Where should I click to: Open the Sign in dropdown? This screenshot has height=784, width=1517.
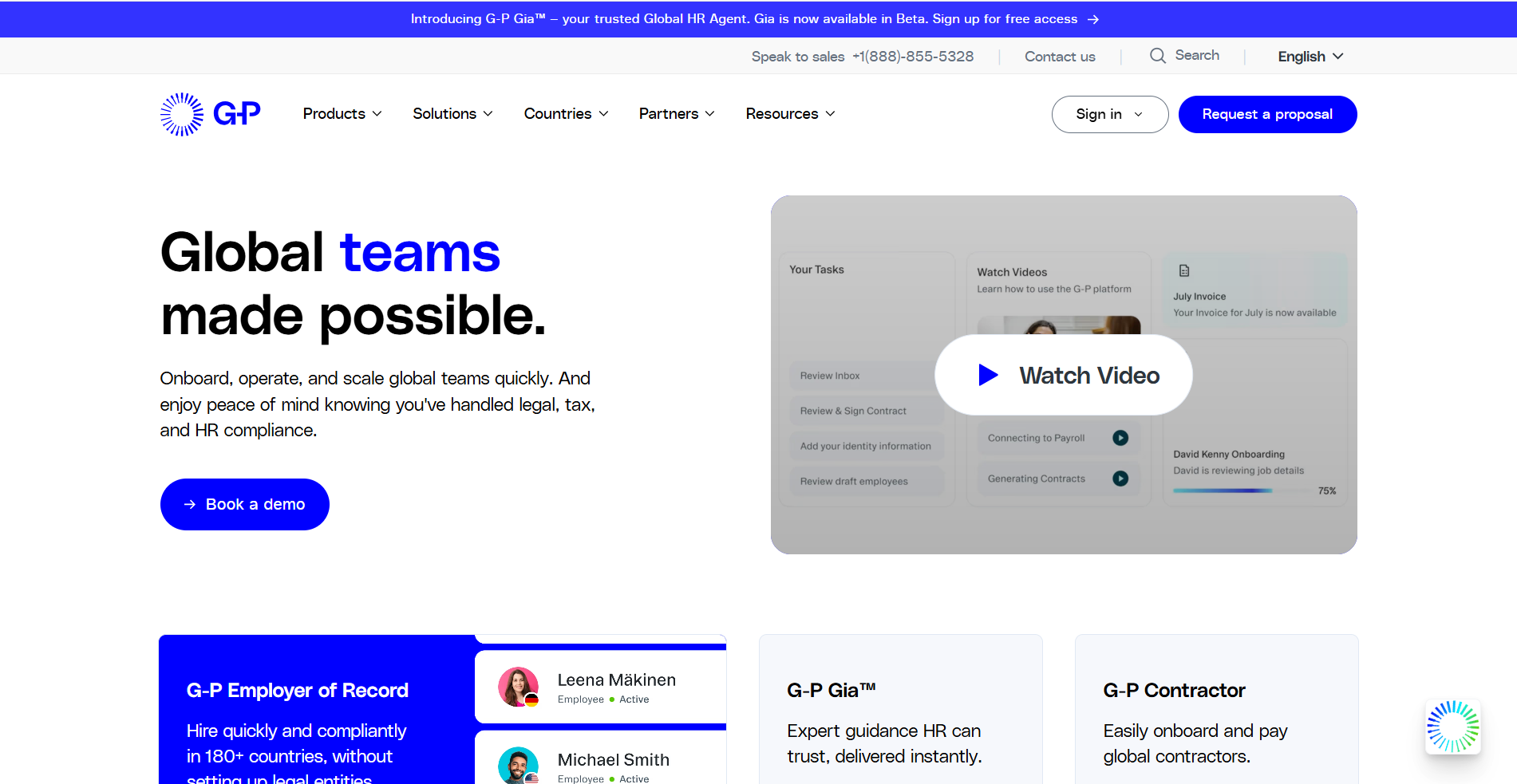1109,114
